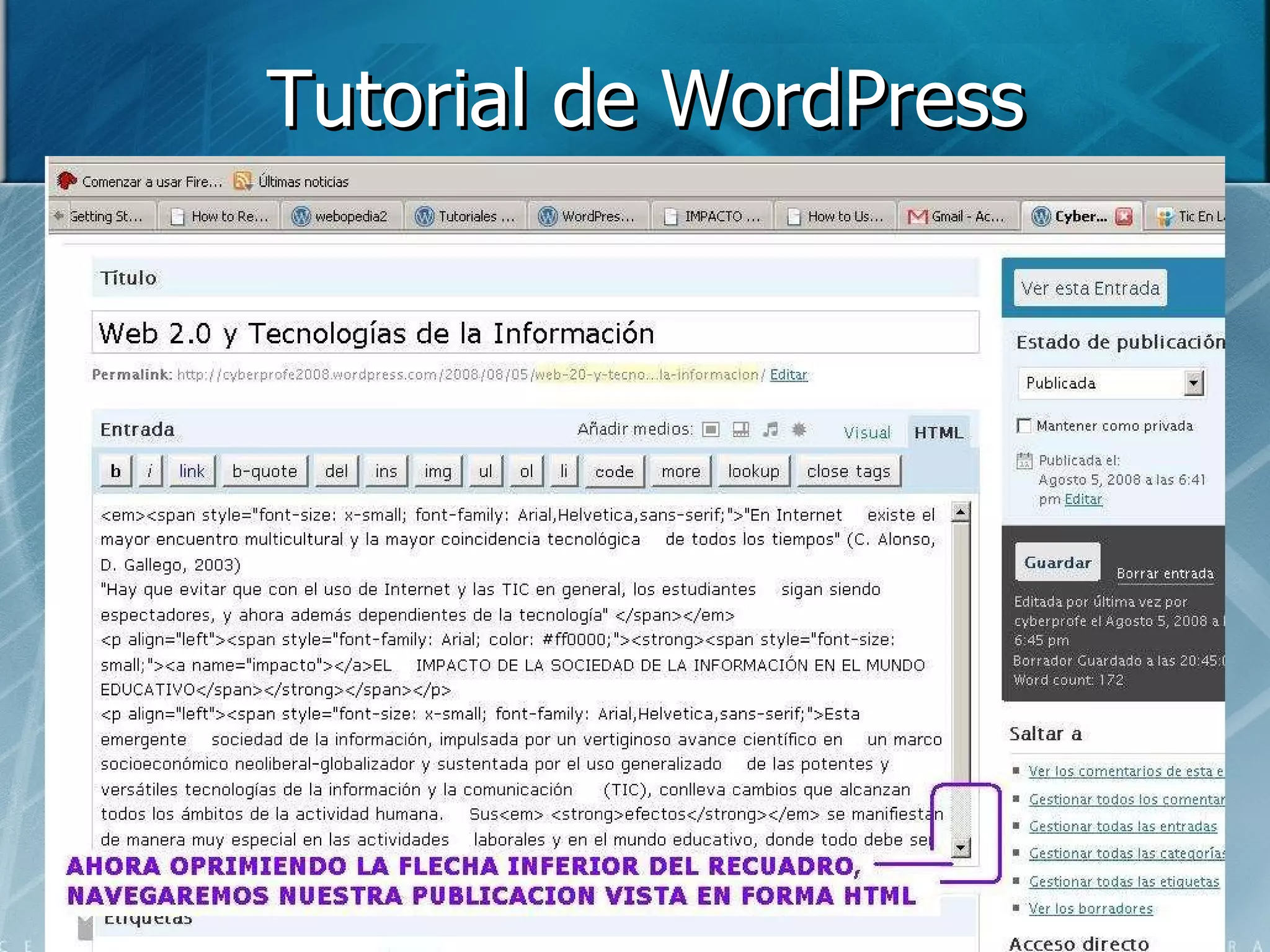Click the ul list button
This screenshot has height=952, width=1270.
pyautogui.click(x=486, y=472)
